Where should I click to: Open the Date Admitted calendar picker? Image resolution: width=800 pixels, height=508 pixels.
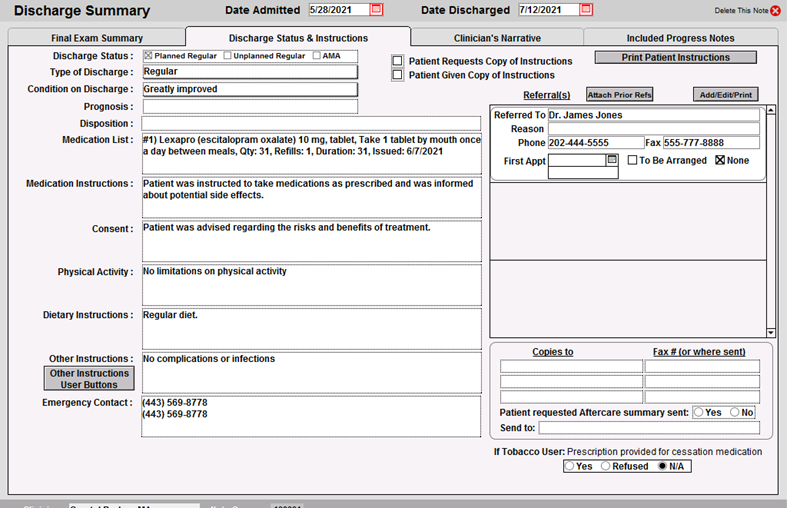(376, 10)
